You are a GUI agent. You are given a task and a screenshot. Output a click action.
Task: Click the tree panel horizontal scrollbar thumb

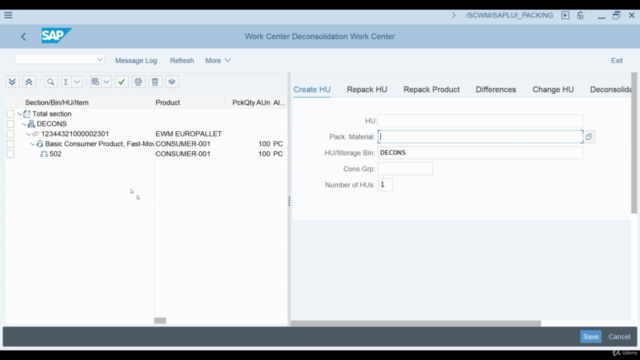click(160, 320)
